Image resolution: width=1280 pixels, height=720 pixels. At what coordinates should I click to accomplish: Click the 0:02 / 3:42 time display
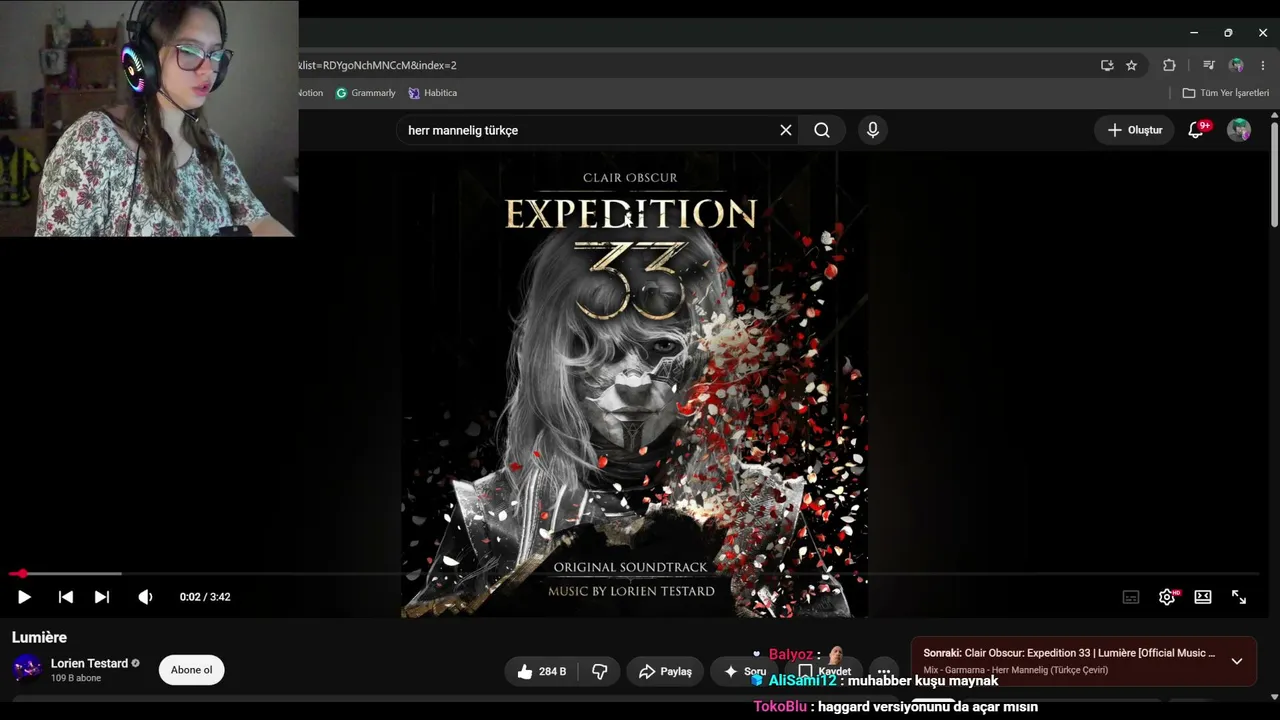coord(205,597)
